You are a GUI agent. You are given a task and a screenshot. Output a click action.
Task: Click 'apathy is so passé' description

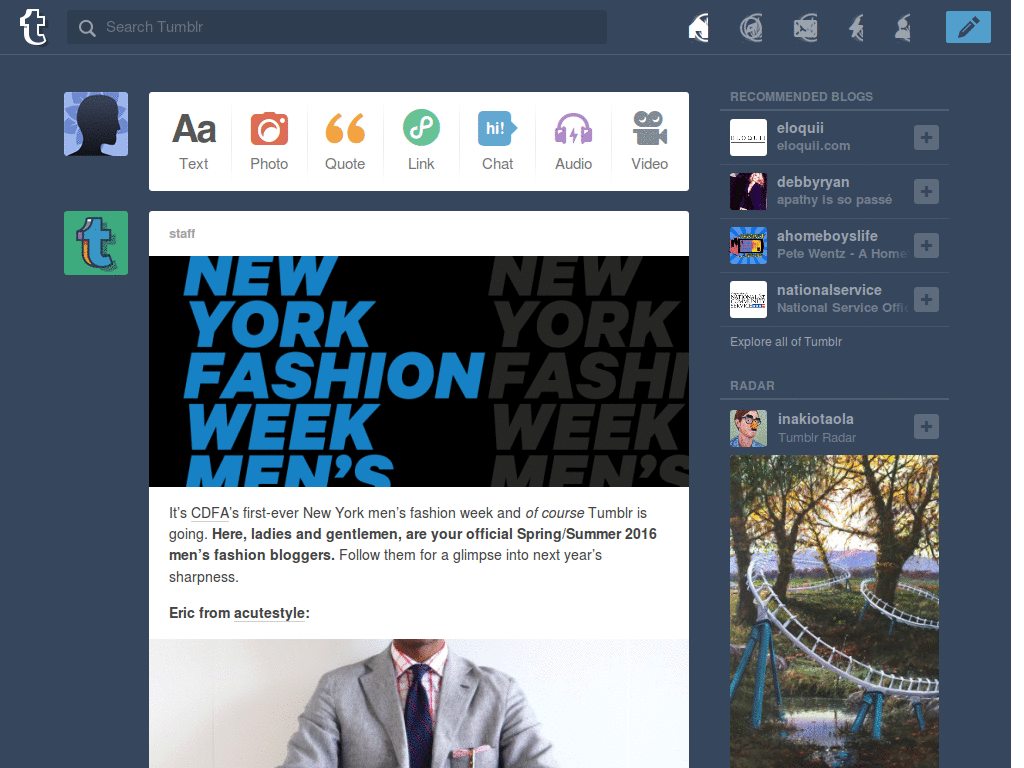point(834,200)
